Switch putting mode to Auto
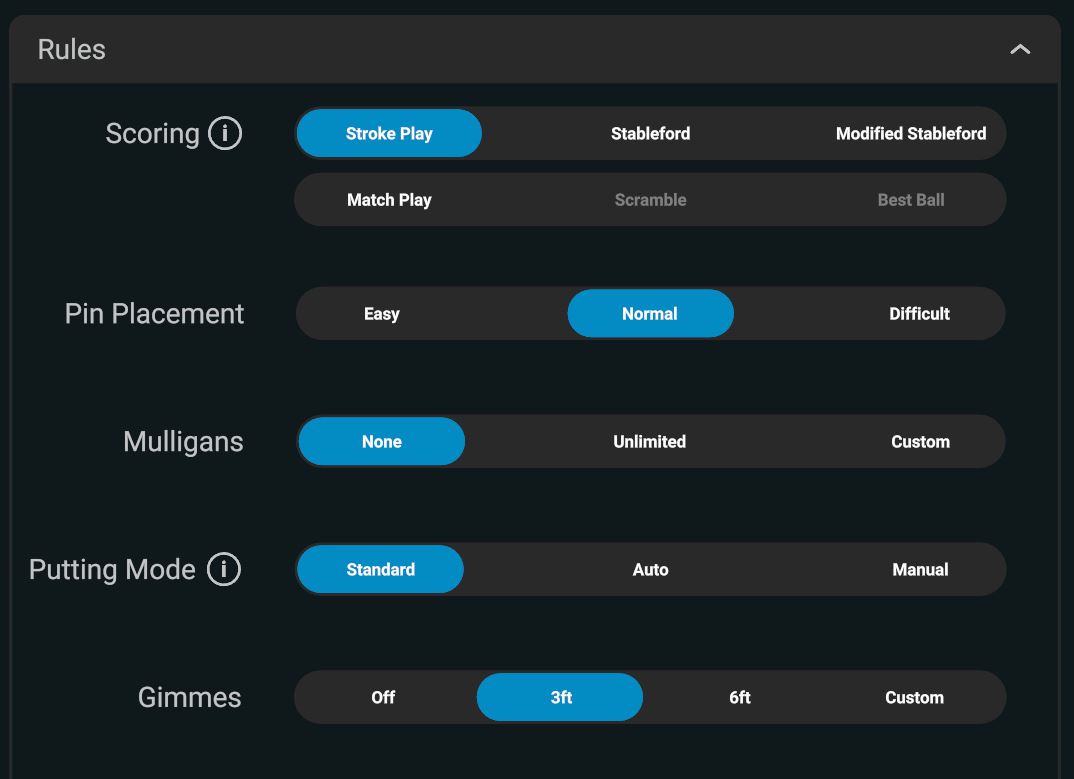 point(650,570)
